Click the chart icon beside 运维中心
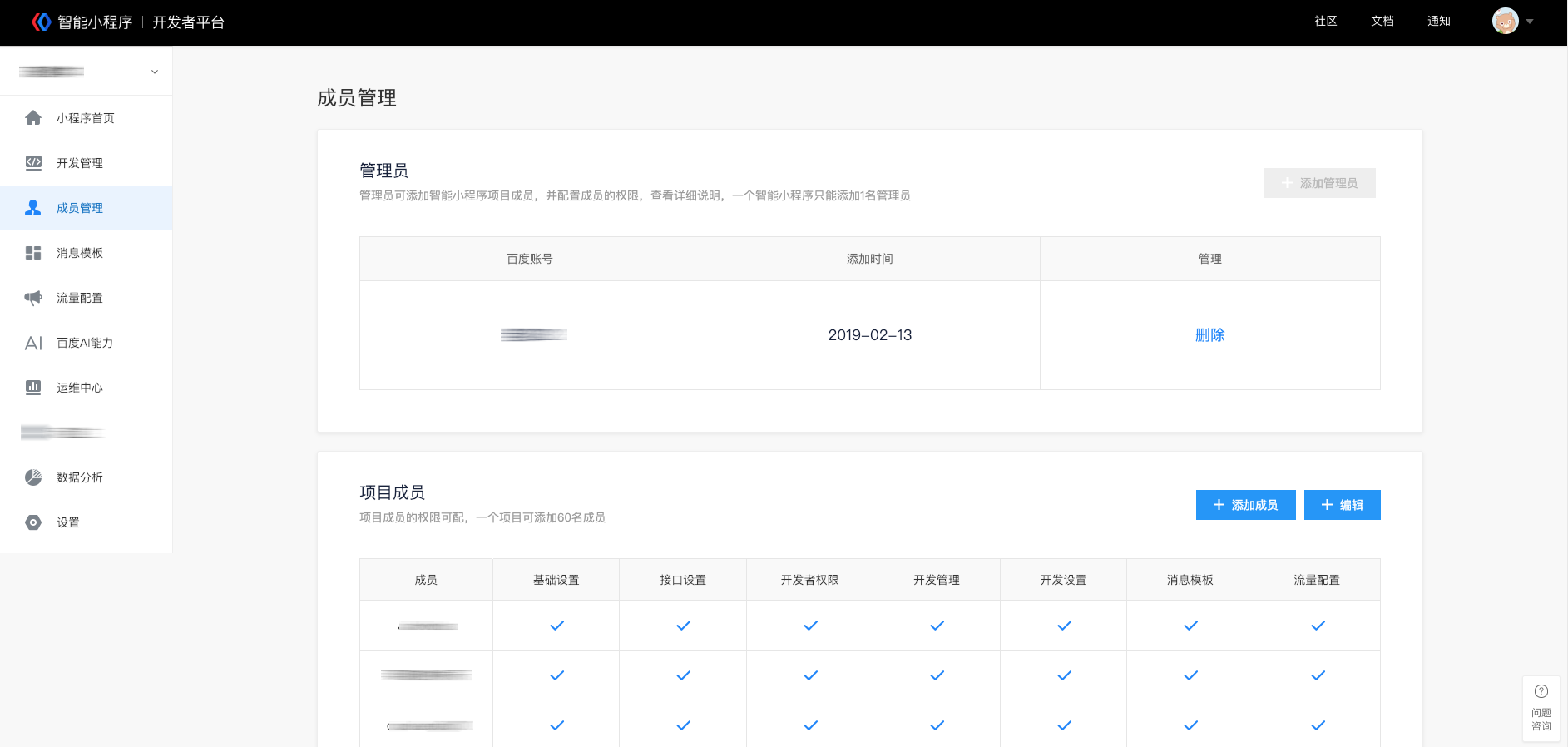 pyautogui.click(x=33, y=388)
